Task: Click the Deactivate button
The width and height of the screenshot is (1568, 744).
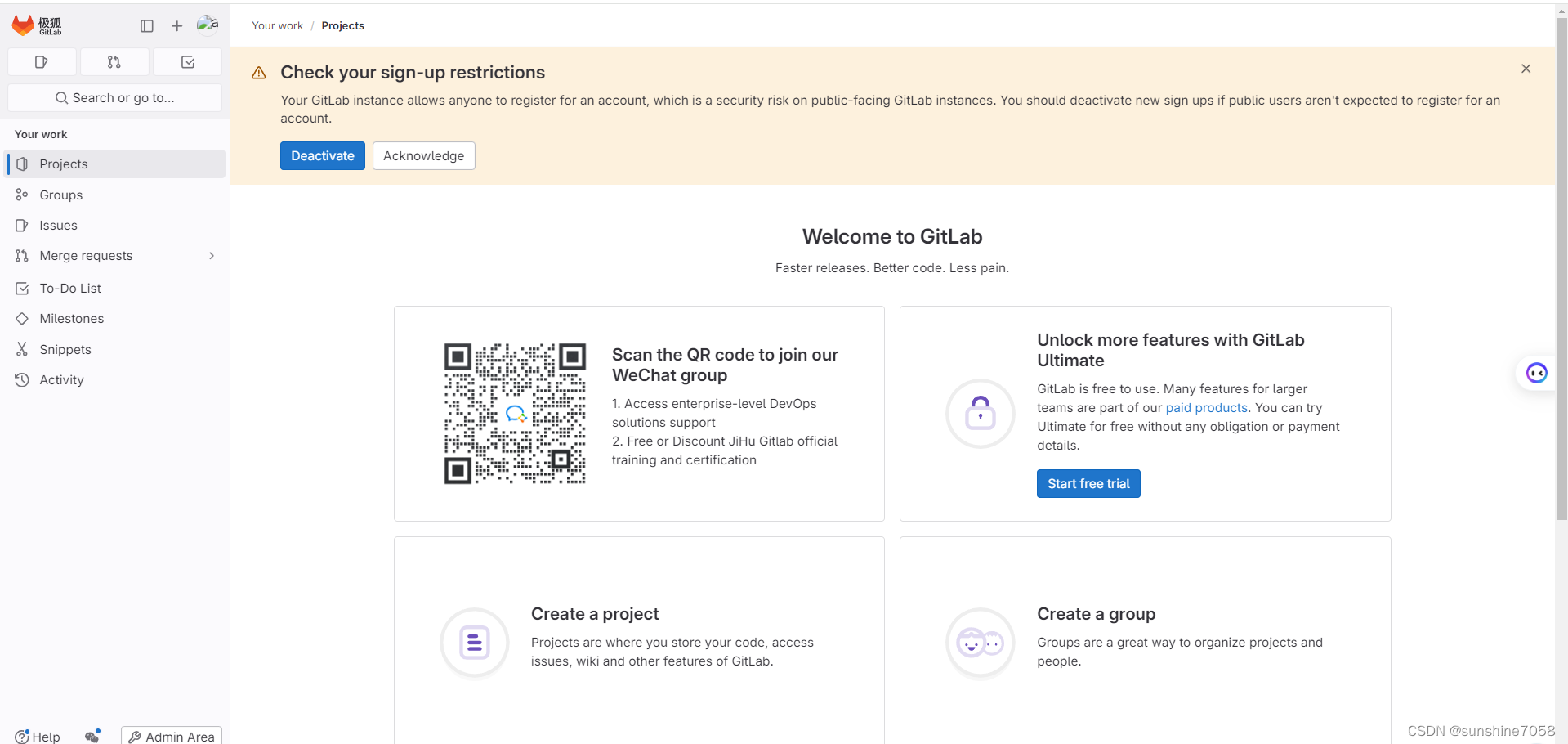Action: [323, 155]
